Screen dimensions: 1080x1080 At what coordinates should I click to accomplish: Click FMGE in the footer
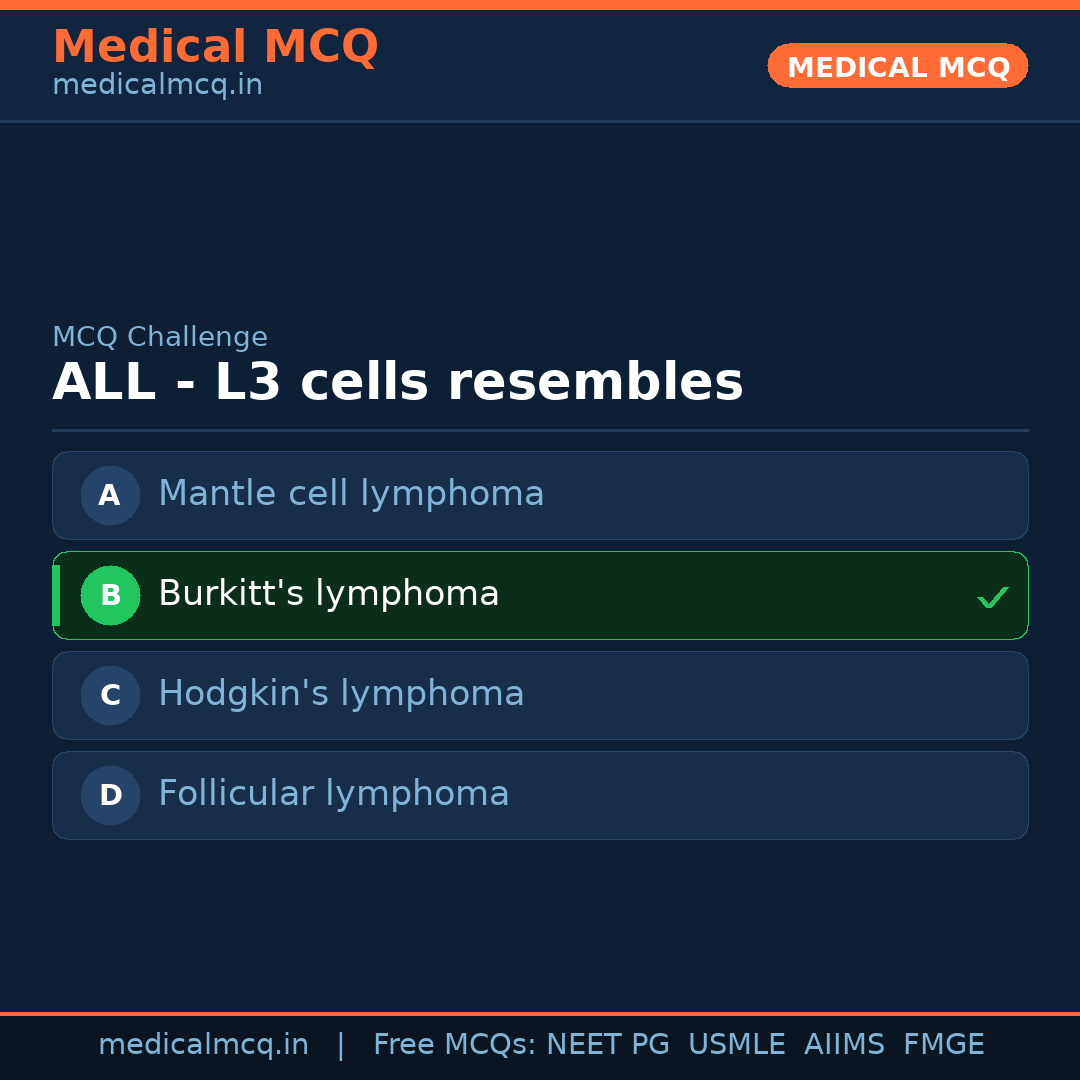pyautogui.click(x=943, y=1045)
